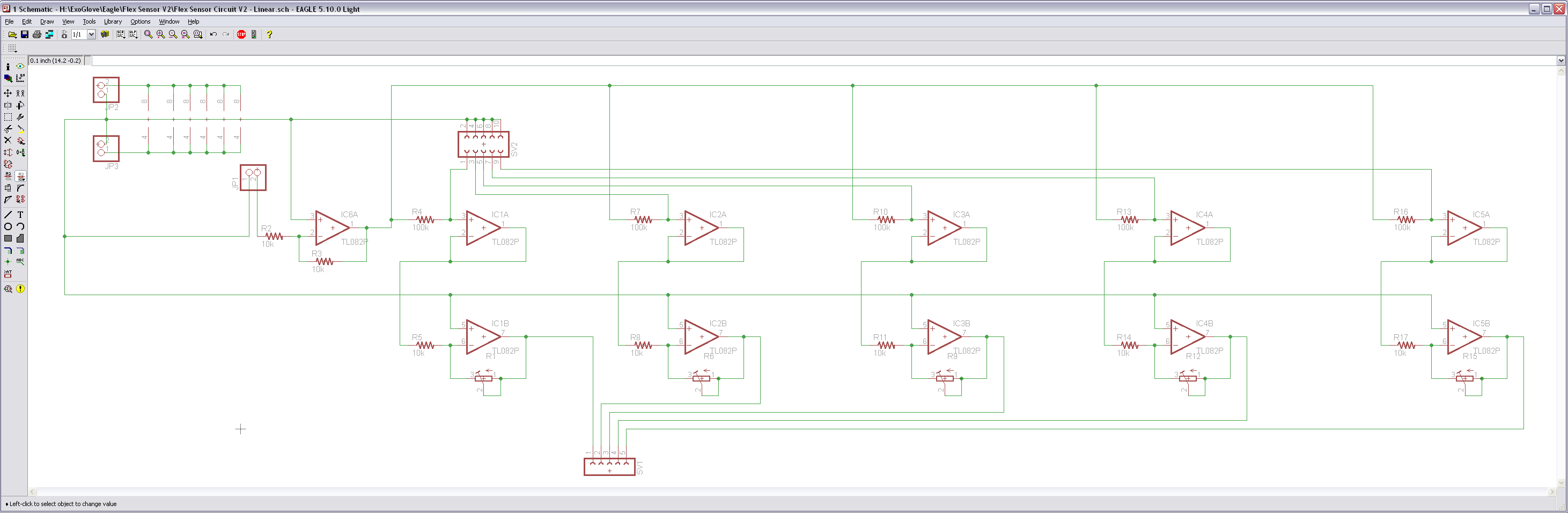This screenshot has width=1568, height=513.
Task: Open help with the yellow question mark
Action: pyautogui.click(x=269, y=35)
